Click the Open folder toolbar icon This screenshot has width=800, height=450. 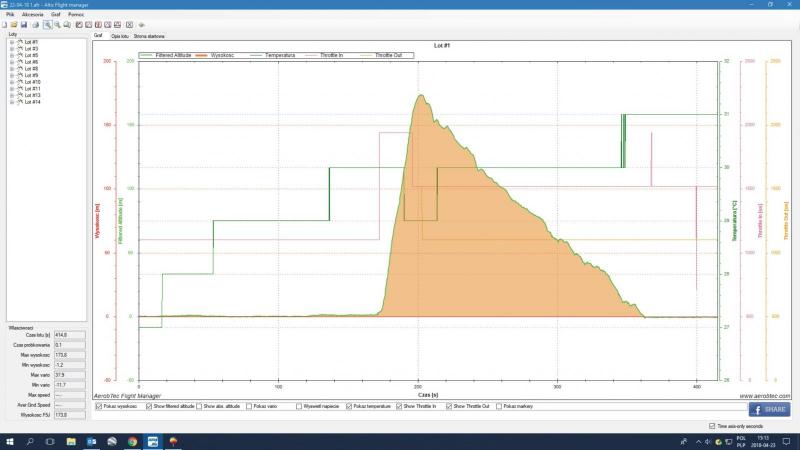[14, 25]
